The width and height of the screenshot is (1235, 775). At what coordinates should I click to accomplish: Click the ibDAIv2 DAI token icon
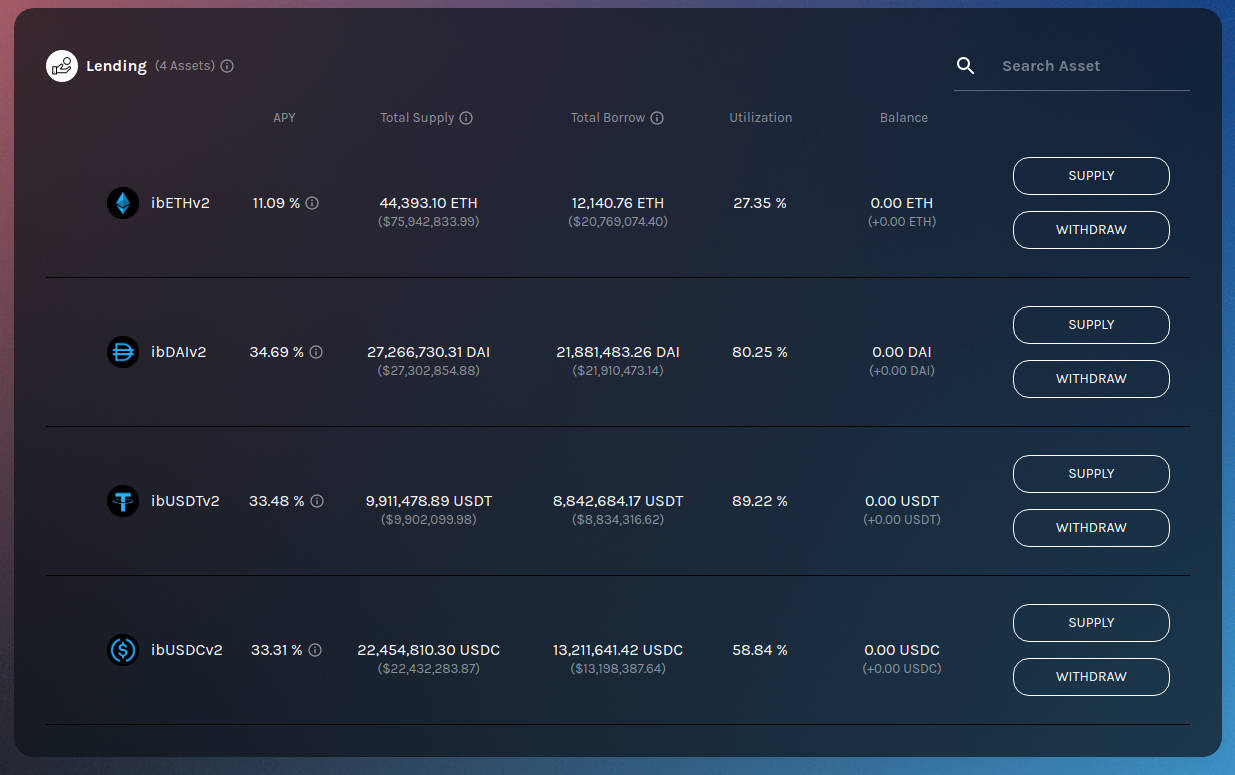123,352
